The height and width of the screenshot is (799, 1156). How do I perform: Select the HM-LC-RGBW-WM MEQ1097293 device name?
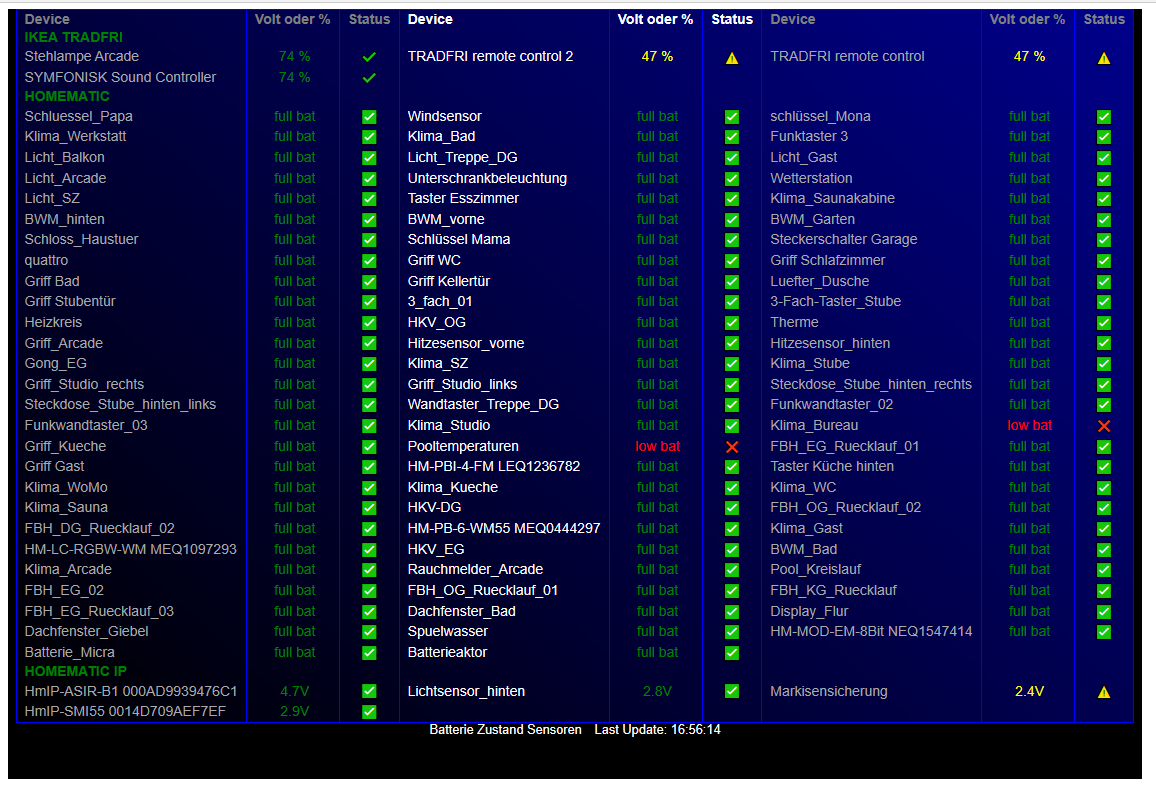pyautogui.click(x=130, y=549)
